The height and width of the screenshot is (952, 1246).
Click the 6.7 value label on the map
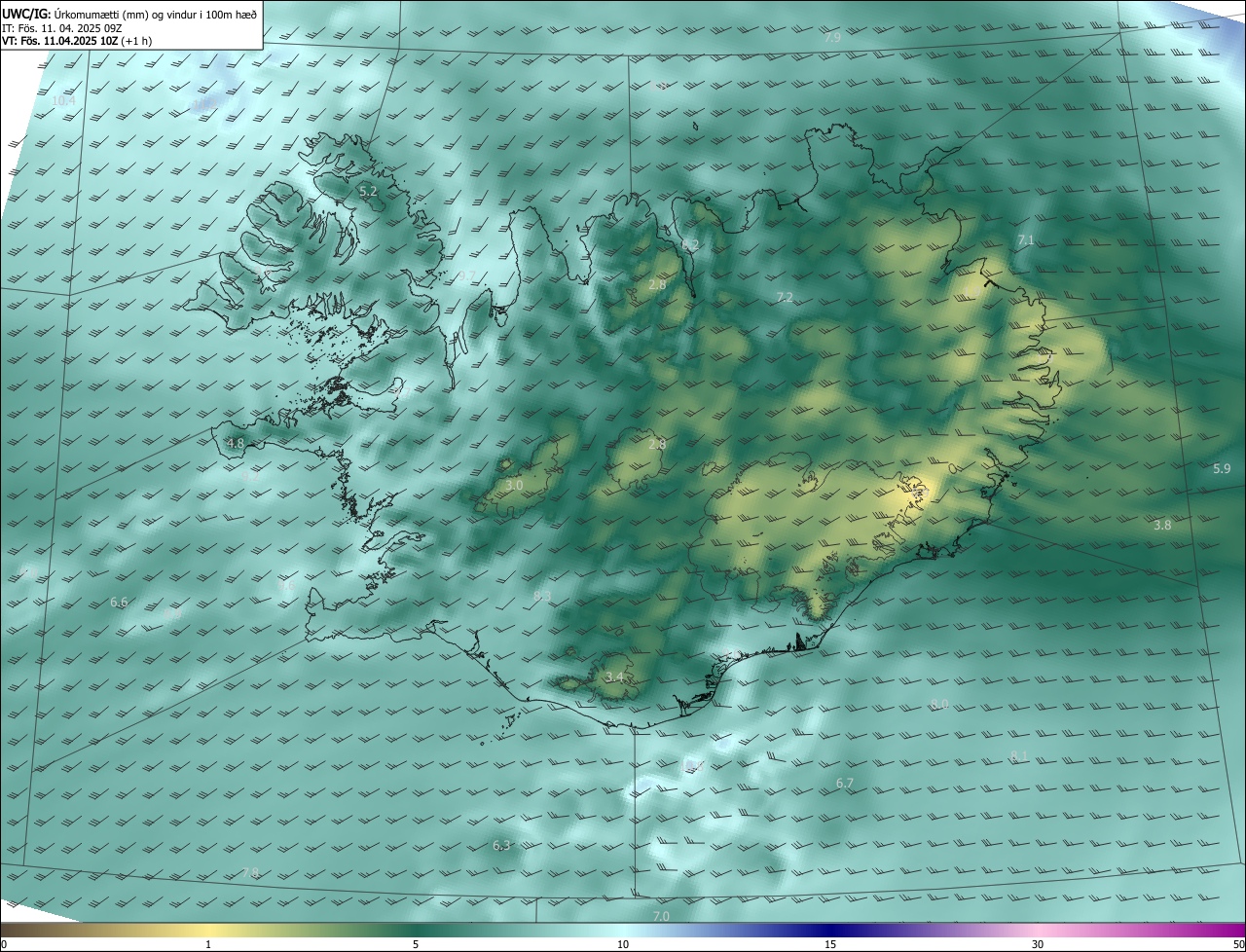click(845, 784)
